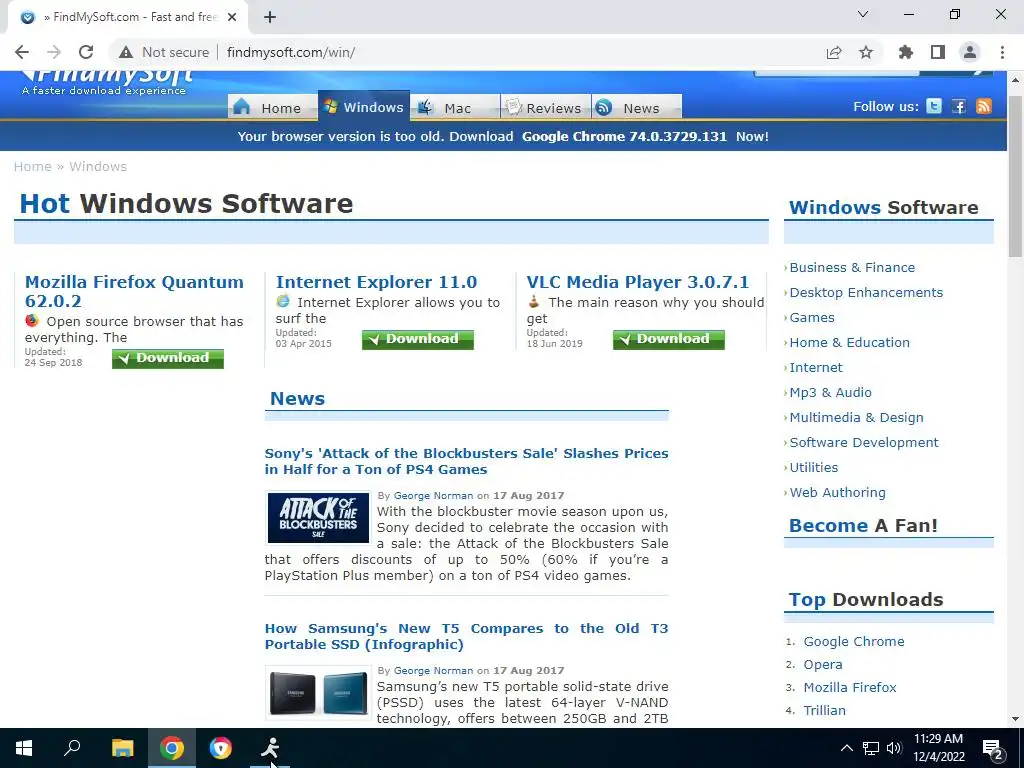Show hidden system tray icons

[846, 748]
